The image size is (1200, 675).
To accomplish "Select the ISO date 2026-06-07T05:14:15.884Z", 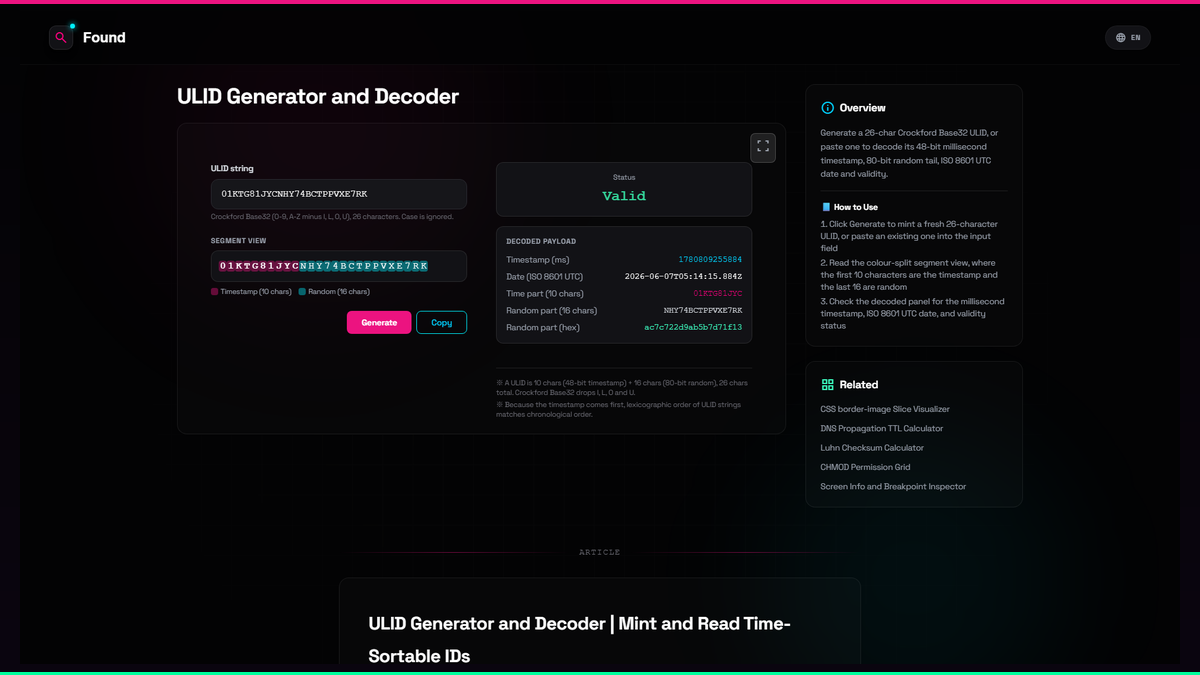I will (x=683, y=277).
